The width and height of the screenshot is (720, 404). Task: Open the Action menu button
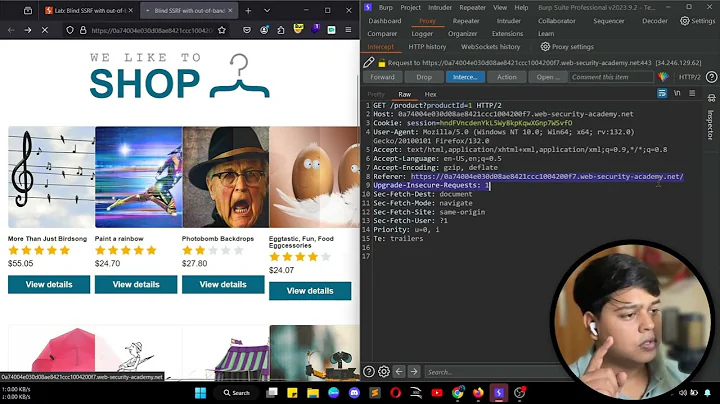506,77
